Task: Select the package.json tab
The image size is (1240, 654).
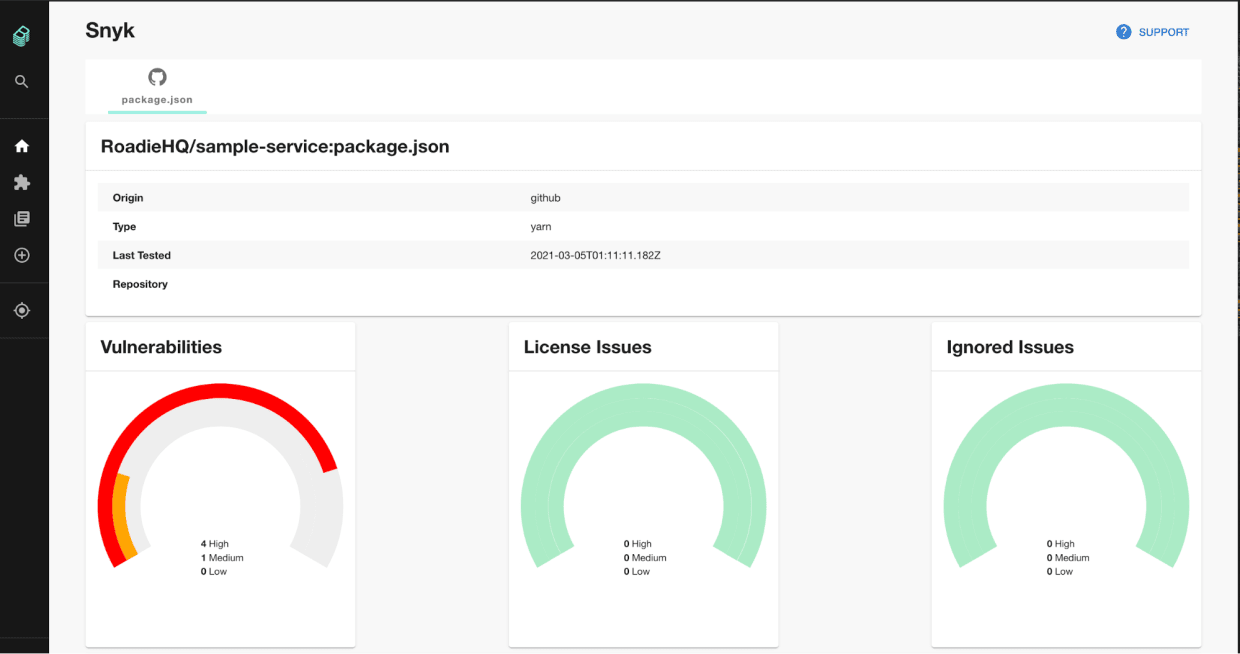Action: tap(157, 88)
